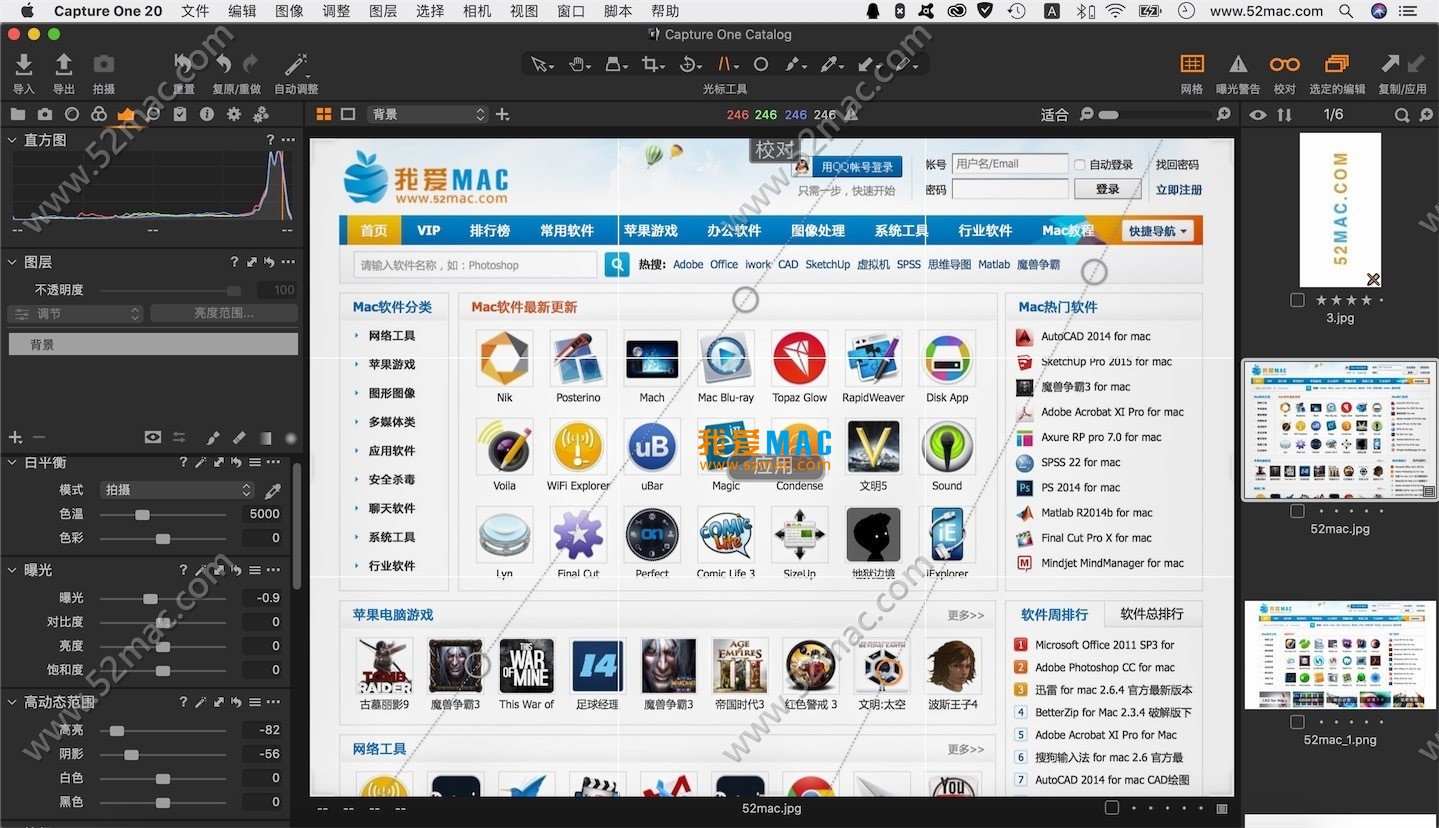Select the rotate/straighten cursor tool
The height and width of the screenshot is (828, 1439).
689,64
